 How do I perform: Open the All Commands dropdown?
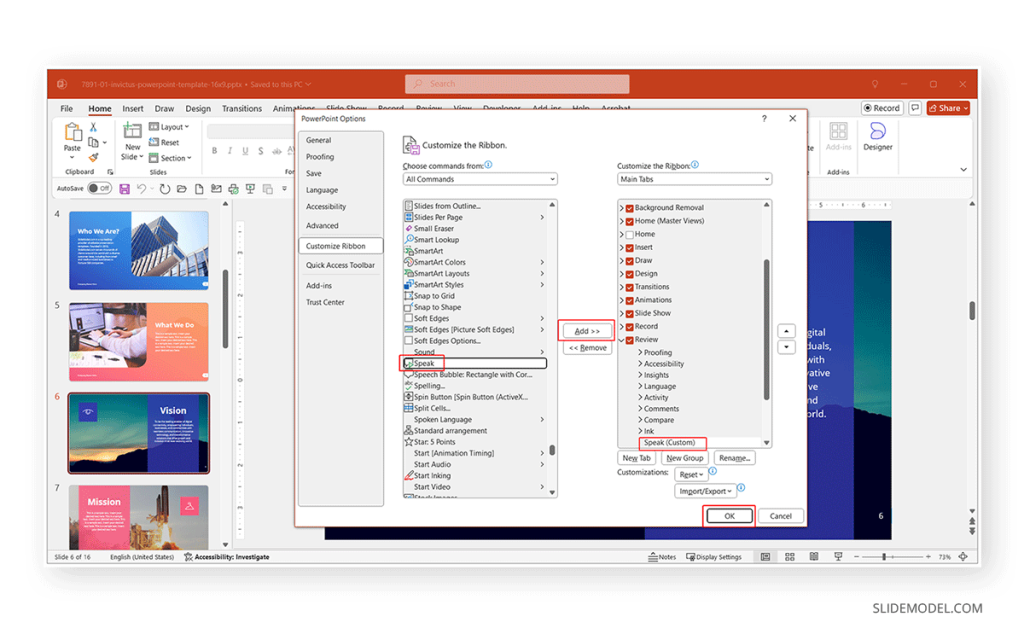(x=479, y=178)
